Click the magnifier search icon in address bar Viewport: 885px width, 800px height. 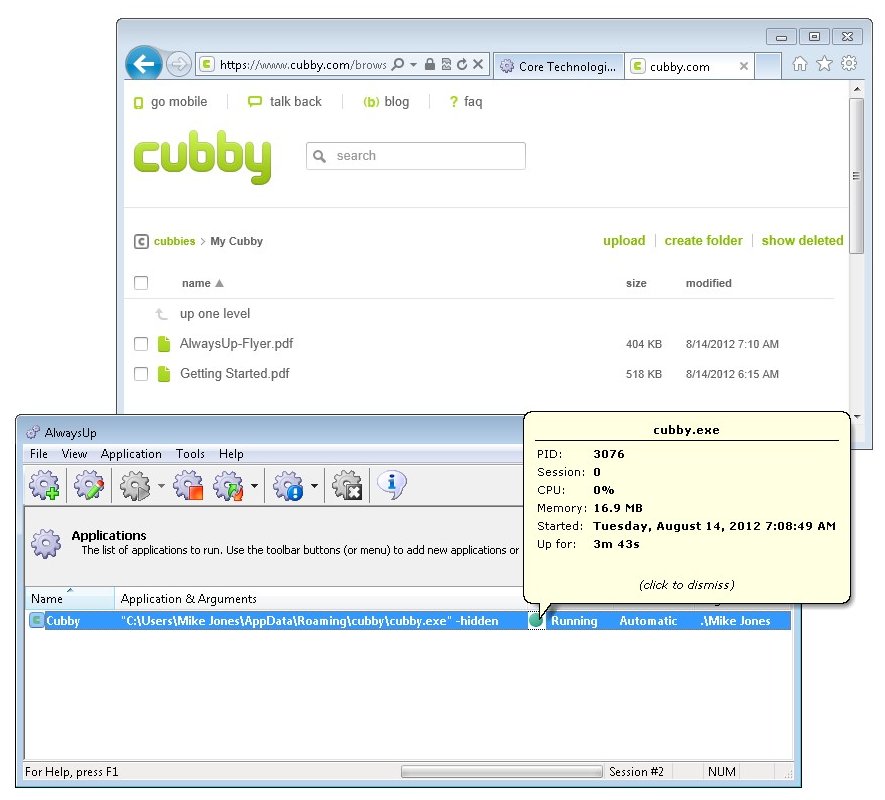(x=398, y=64)
